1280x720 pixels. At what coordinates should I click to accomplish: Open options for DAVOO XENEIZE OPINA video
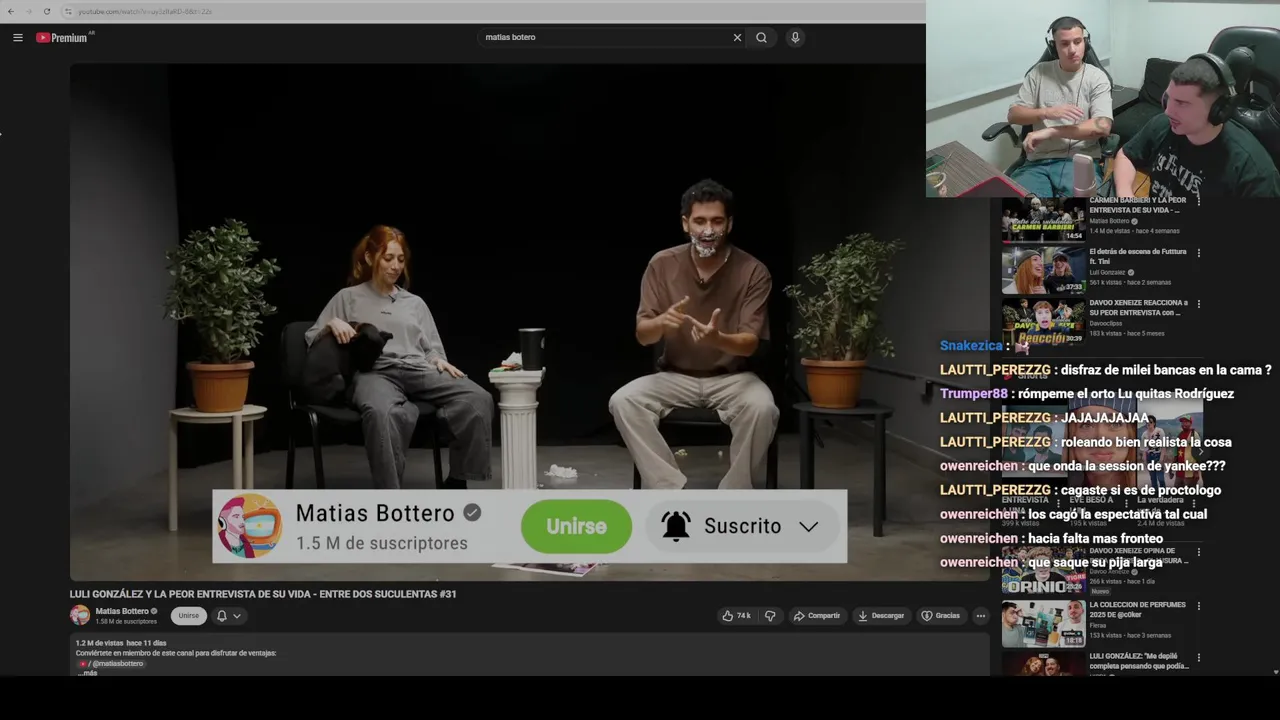[1198, 552]
